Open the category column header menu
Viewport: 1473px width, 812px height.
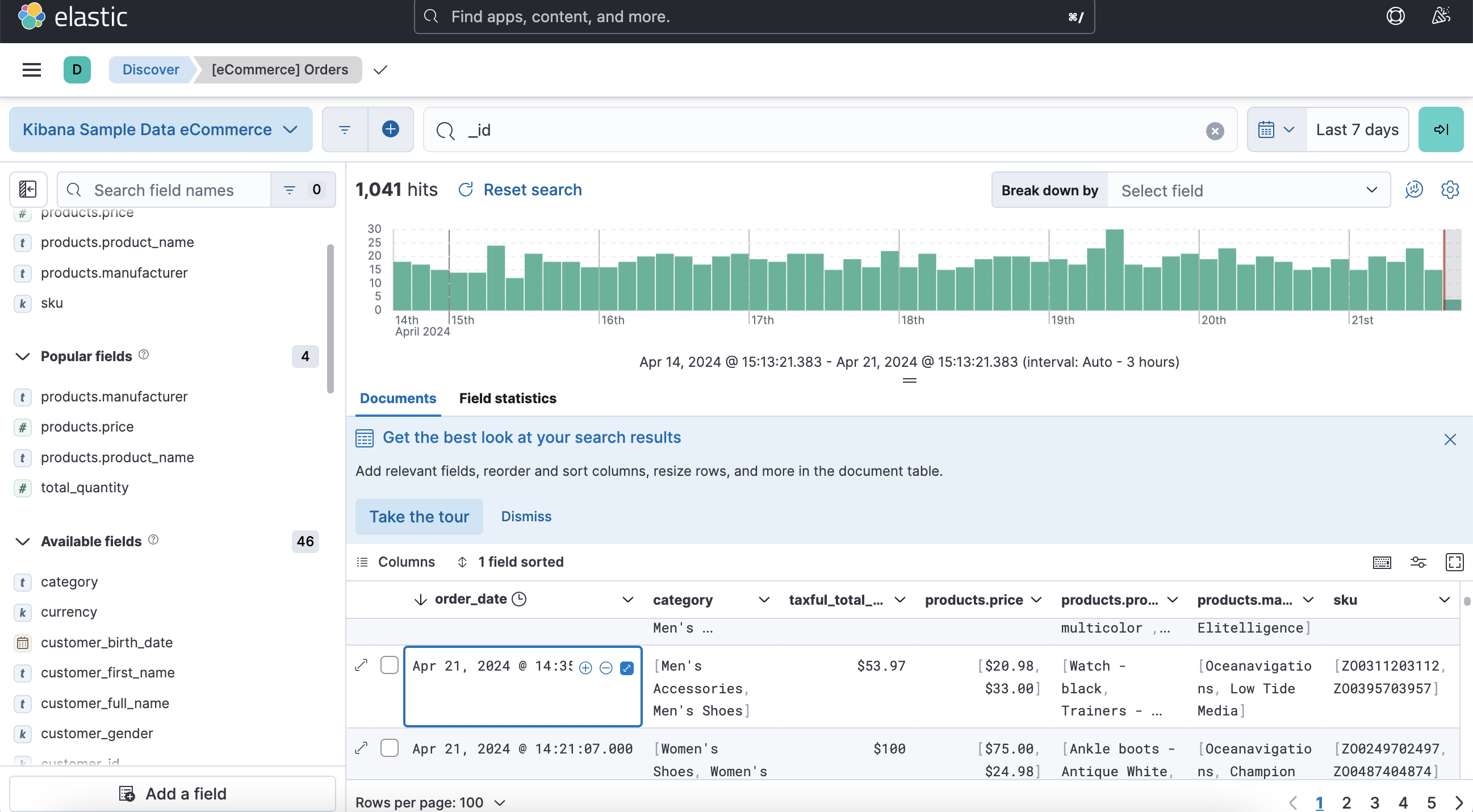tap(763, 599)
